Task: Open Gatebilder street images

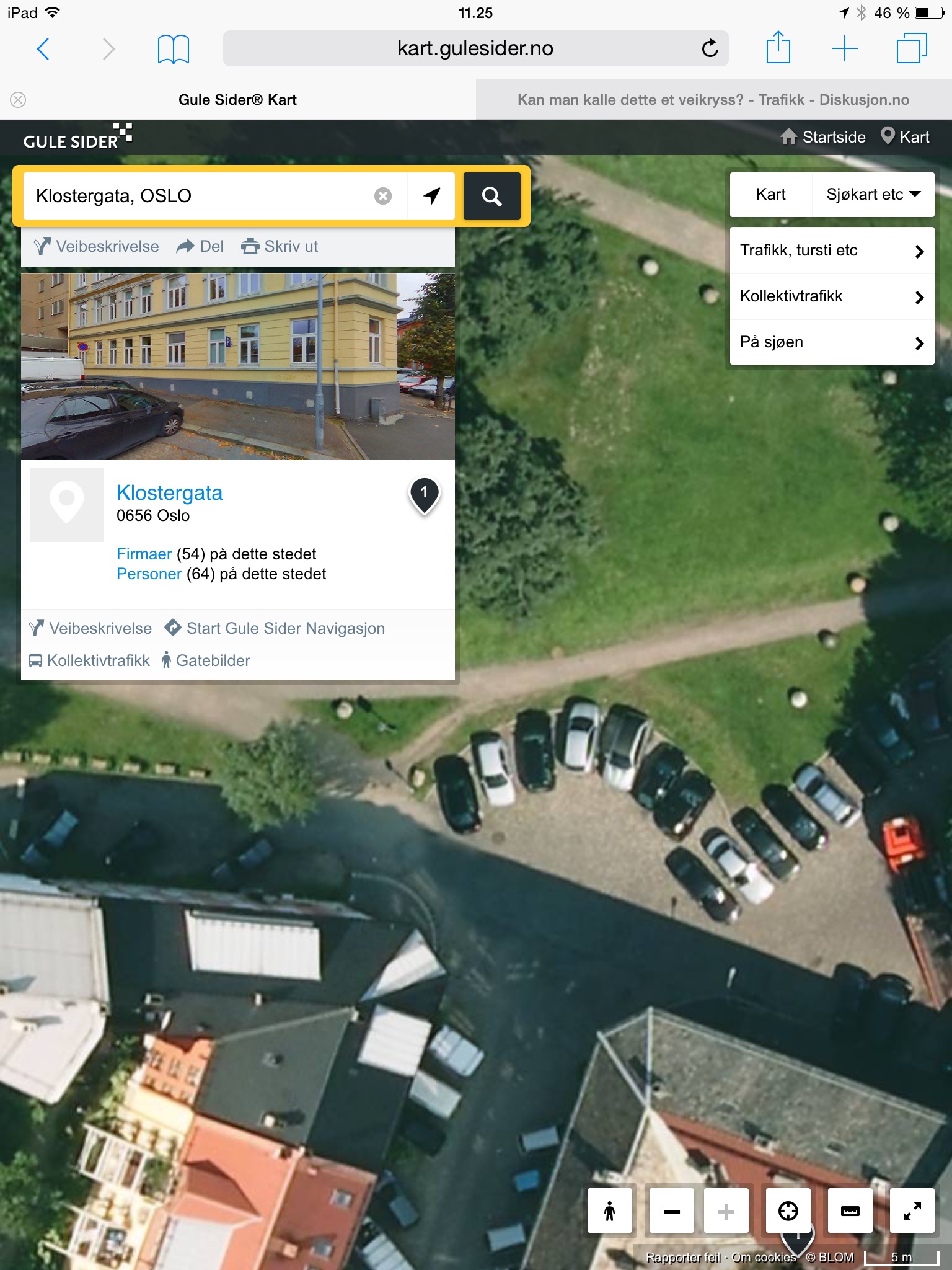Action: [206, 660]
